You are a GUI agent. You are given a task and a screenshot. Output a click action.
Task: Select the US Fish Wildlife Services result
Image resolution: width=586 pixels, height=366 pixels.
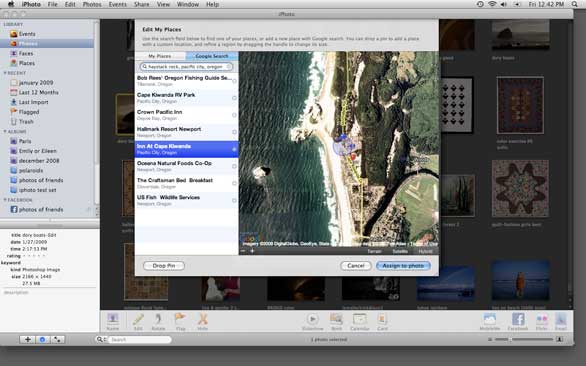click(186, 200)
